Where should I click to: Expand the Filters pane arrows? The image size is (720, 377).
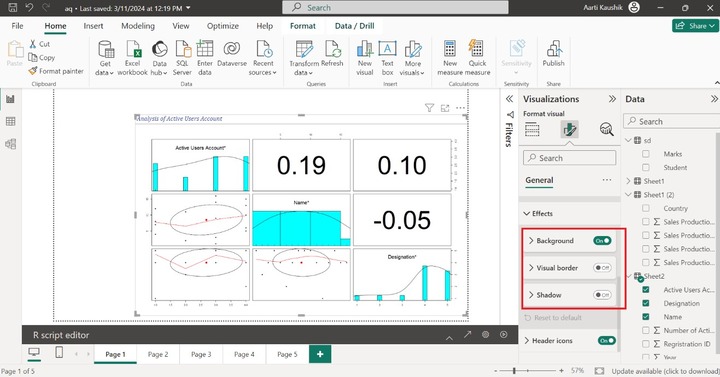(509, 99)
